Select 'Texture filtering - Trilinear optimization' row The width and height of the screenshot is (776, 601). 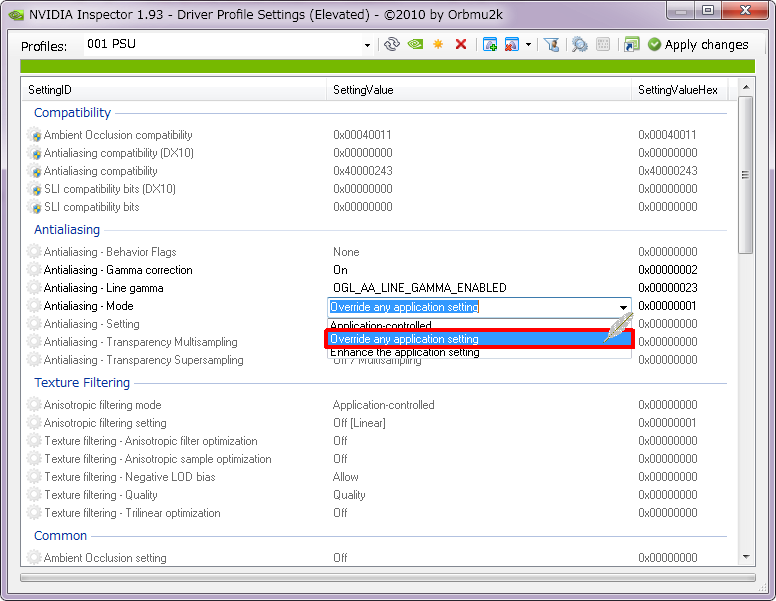tap(375, 513)
